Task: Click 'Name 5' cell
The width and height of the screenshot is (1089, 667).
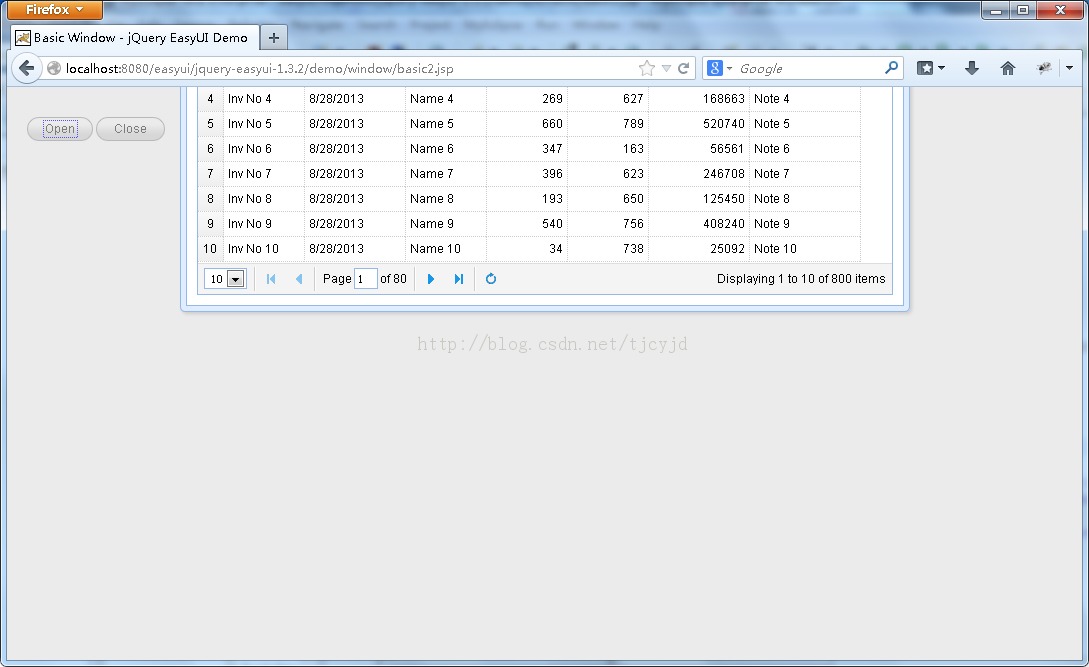Action: pos(446,124)
